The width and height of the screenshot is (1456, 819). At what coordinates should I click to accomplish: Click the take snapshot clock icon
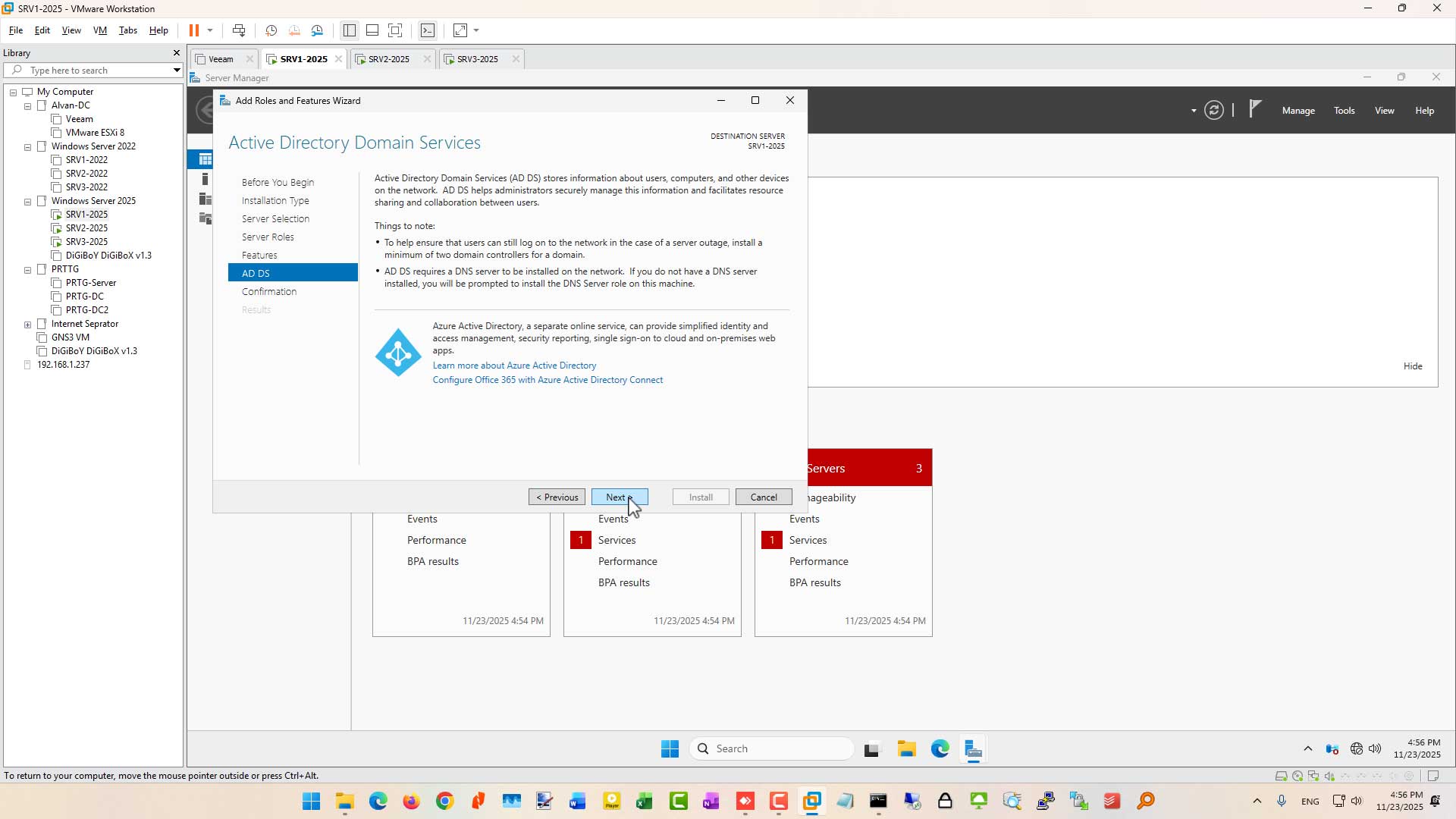(271, 30)
